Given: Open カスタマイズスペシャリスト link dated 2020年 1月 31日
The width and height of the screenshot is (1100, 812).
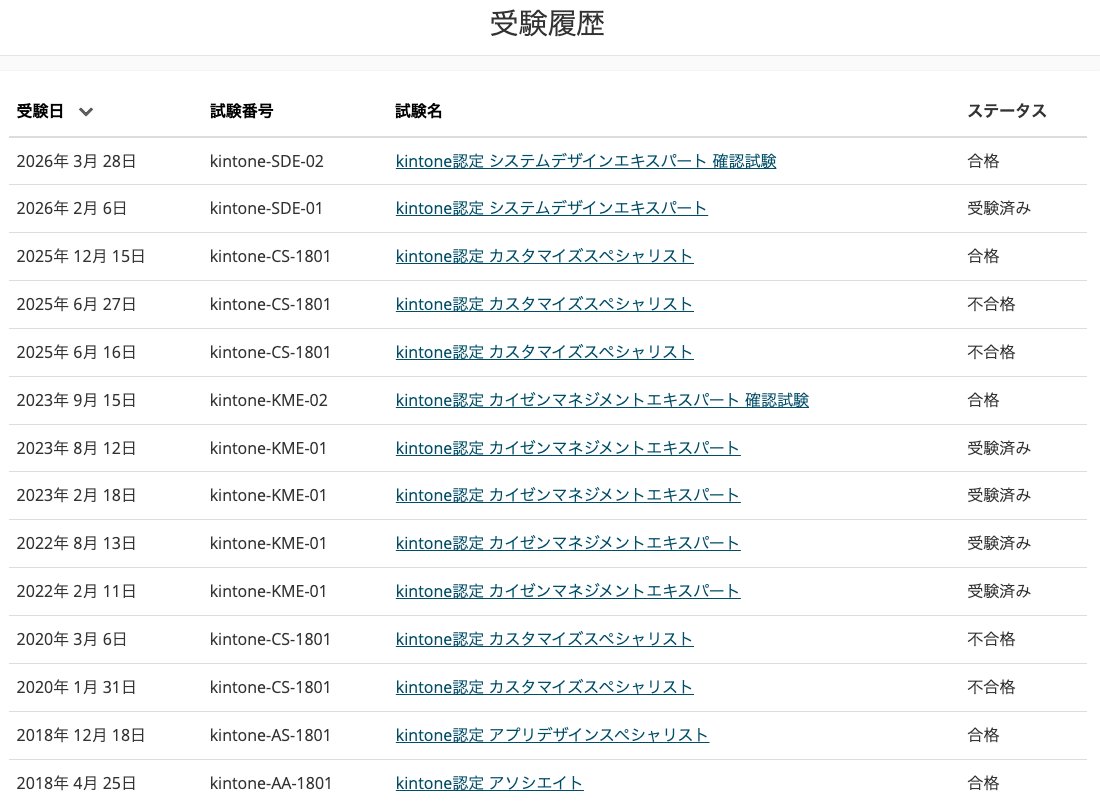Looking at the screenshot, I should point(544,686).
